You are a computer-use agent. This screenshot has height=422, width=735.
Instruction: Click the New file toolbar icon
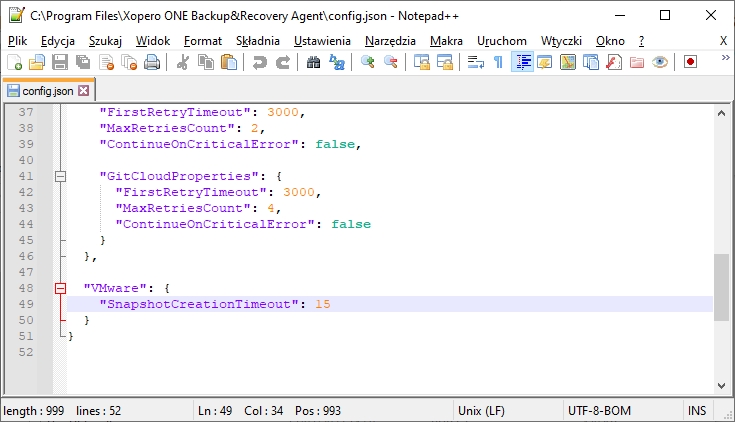(14, 62)
